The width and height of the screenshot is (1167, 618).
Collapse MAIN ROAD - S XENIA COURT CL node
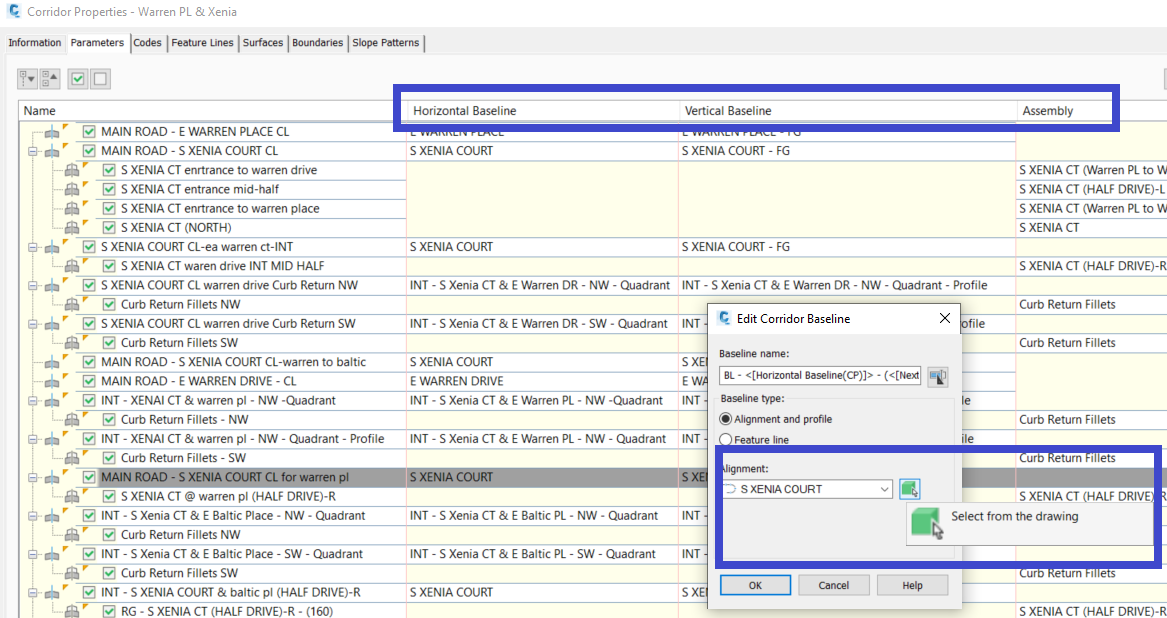click(x=32, y=151)
